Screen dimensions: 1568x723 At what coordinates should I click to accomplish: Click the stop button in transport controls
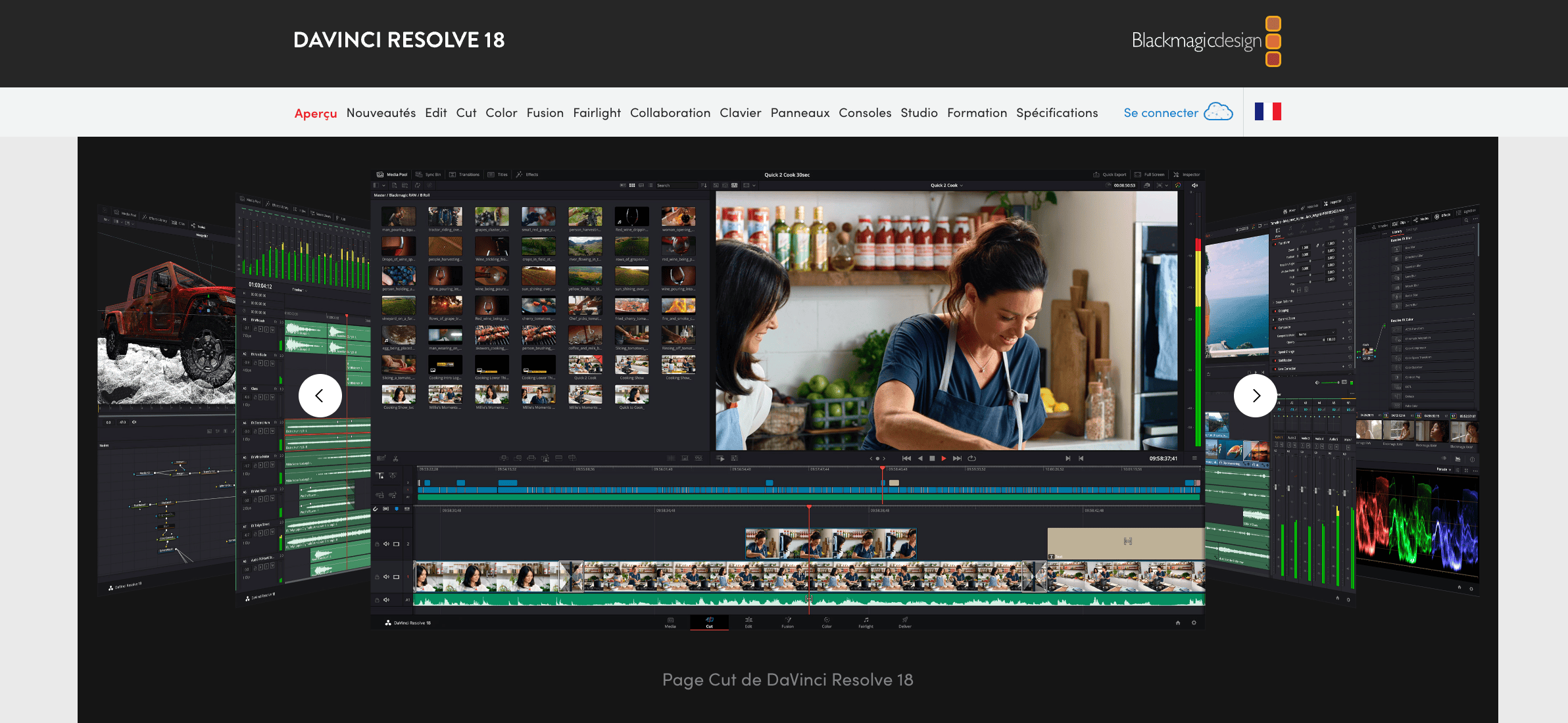point(931,458)
